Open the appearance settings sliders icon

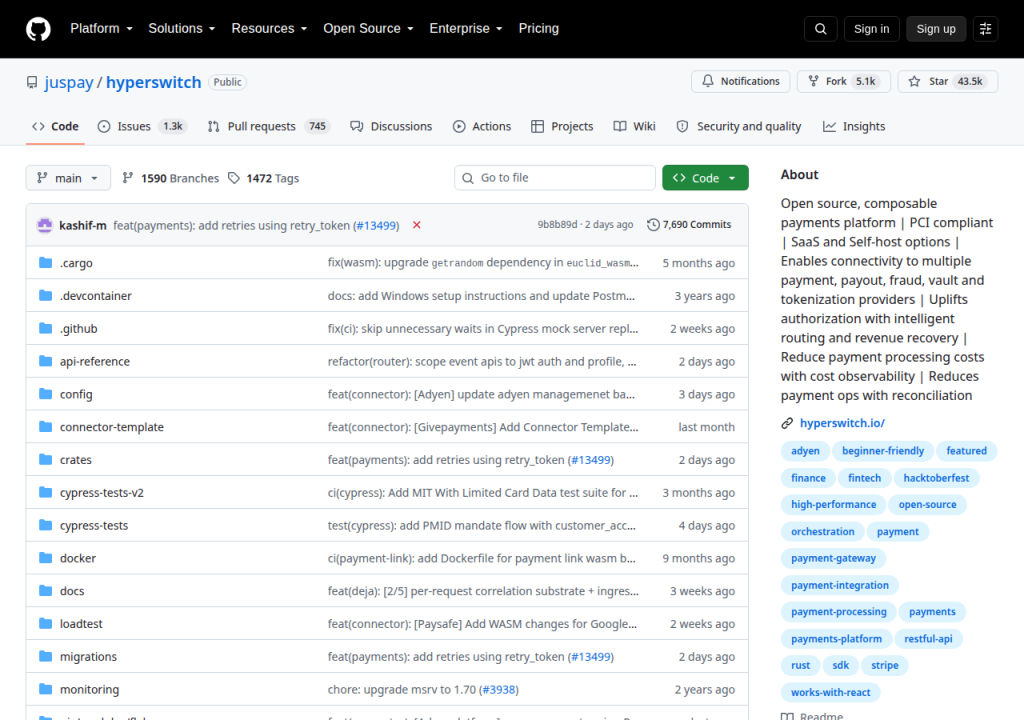(985, 29)
